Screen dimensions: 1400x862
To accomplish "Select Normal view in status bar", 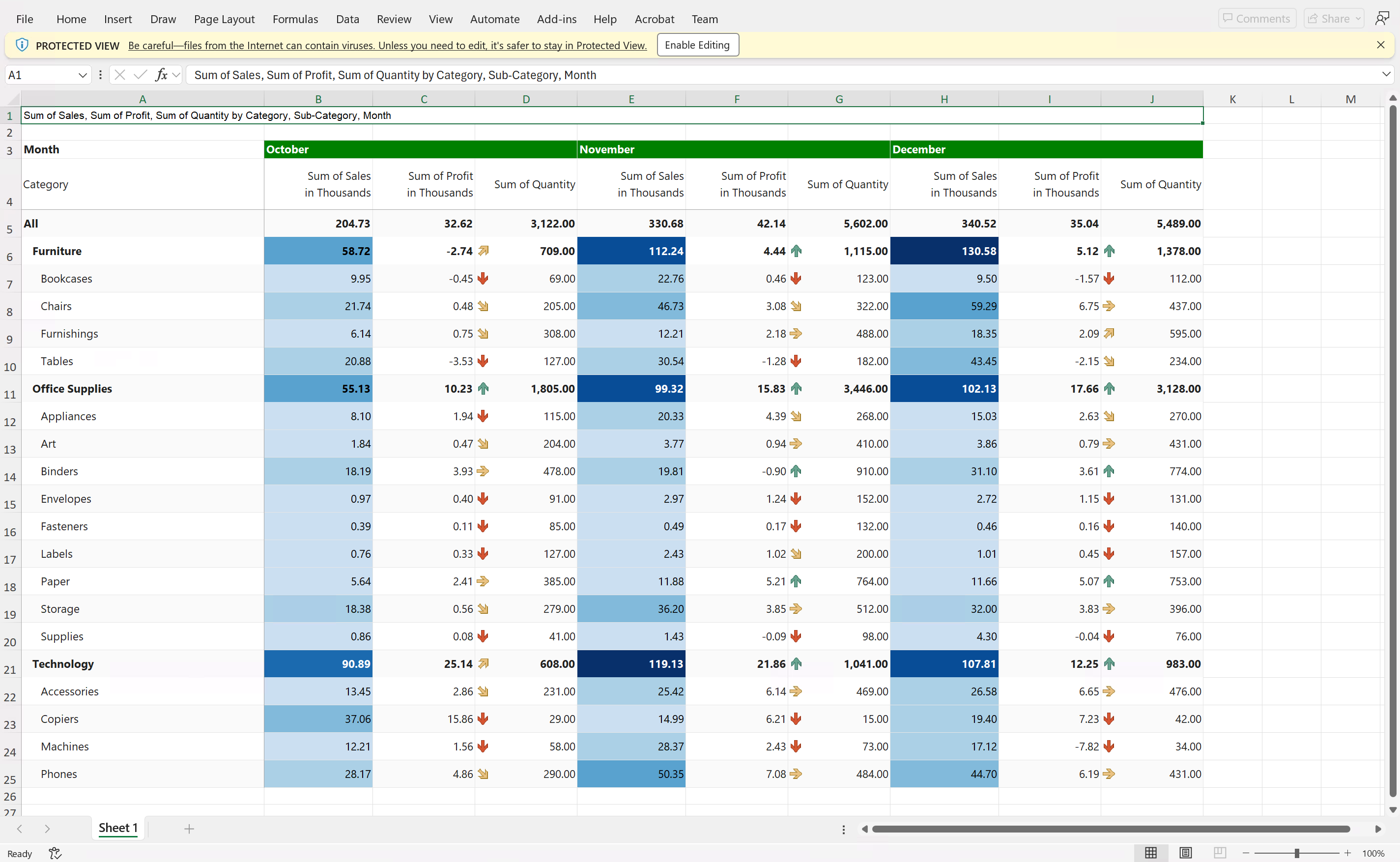I will tap(1151, 853).
